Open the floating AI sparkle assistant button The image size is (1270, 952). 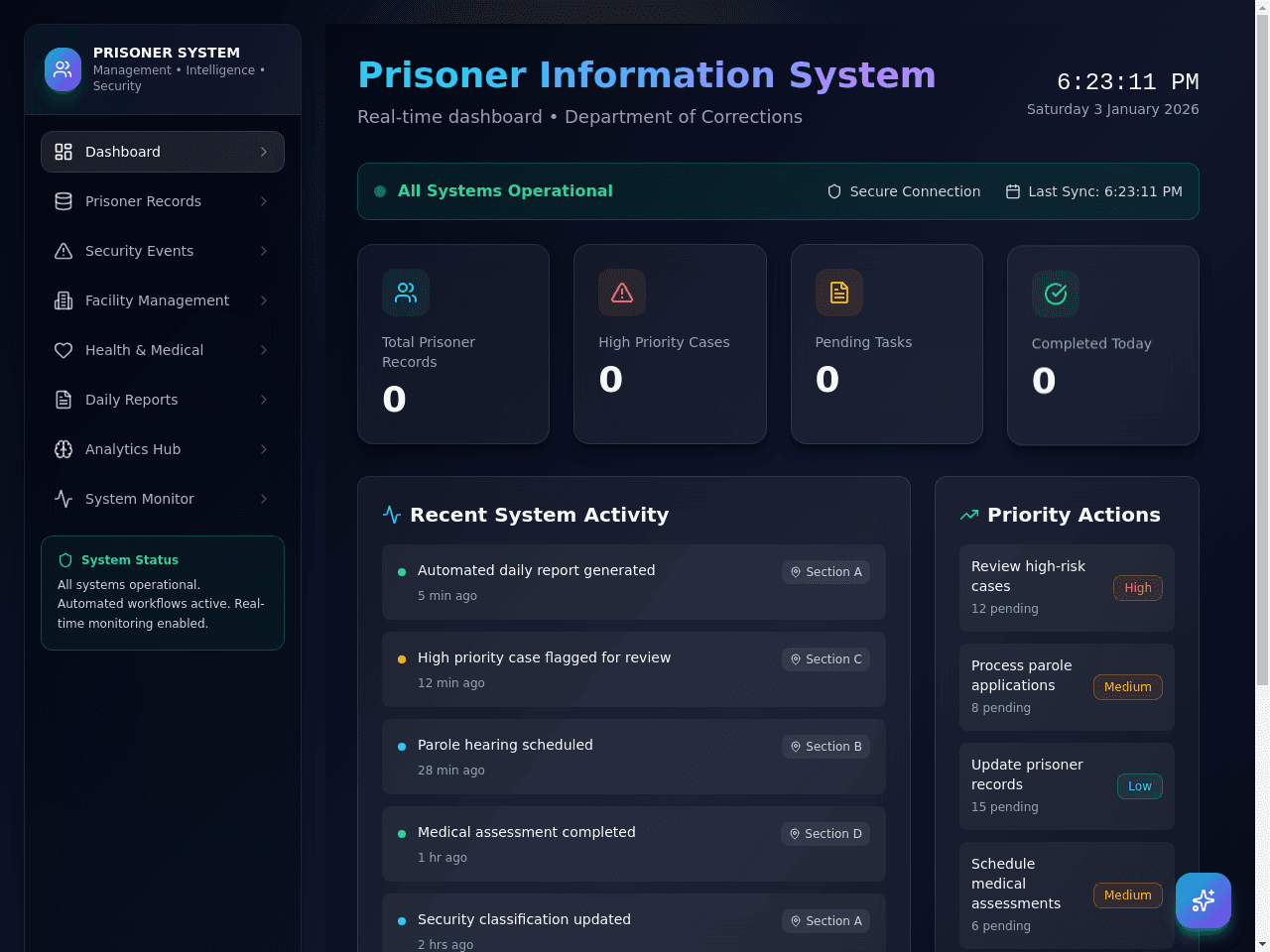(1204, 900)
